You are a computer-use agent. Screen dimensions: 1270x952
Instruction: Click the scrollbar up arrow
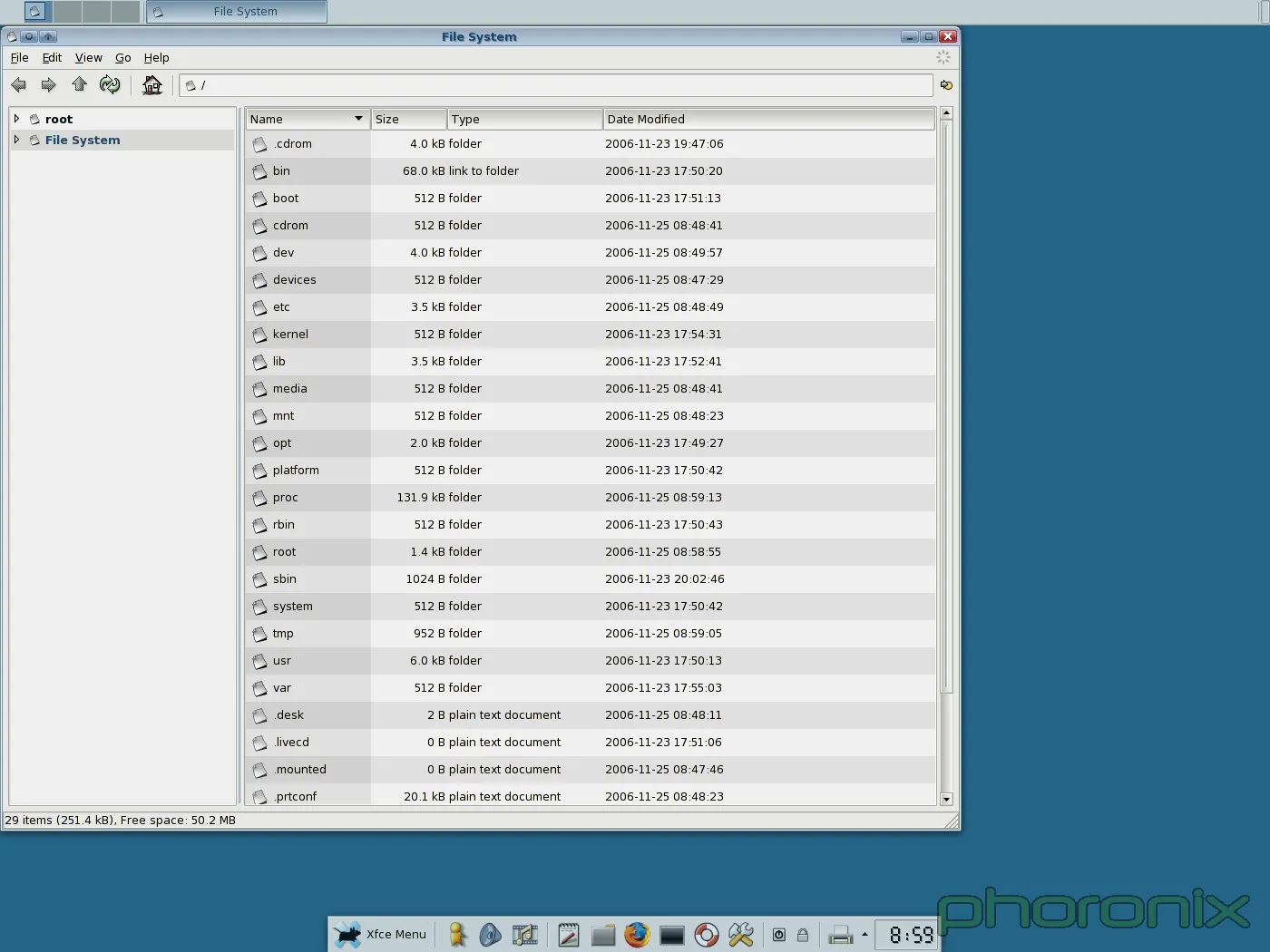pyautogui.click(x=947, y=113)
